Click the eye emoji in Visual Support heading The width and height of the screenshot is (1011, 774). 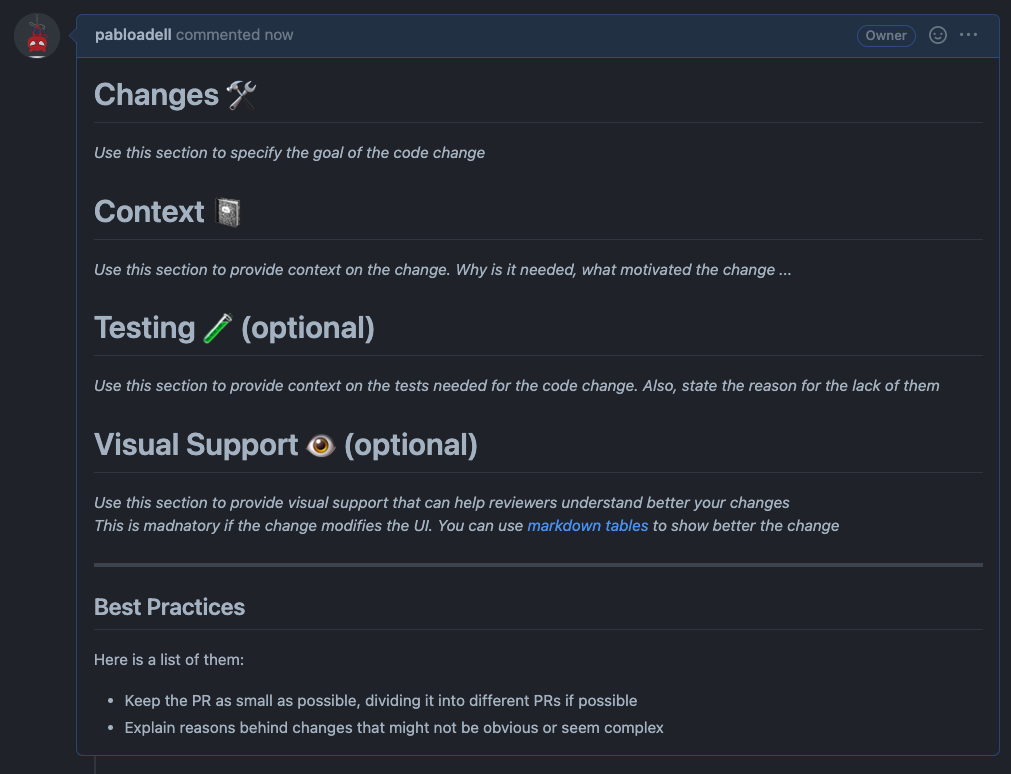(320, 444)
